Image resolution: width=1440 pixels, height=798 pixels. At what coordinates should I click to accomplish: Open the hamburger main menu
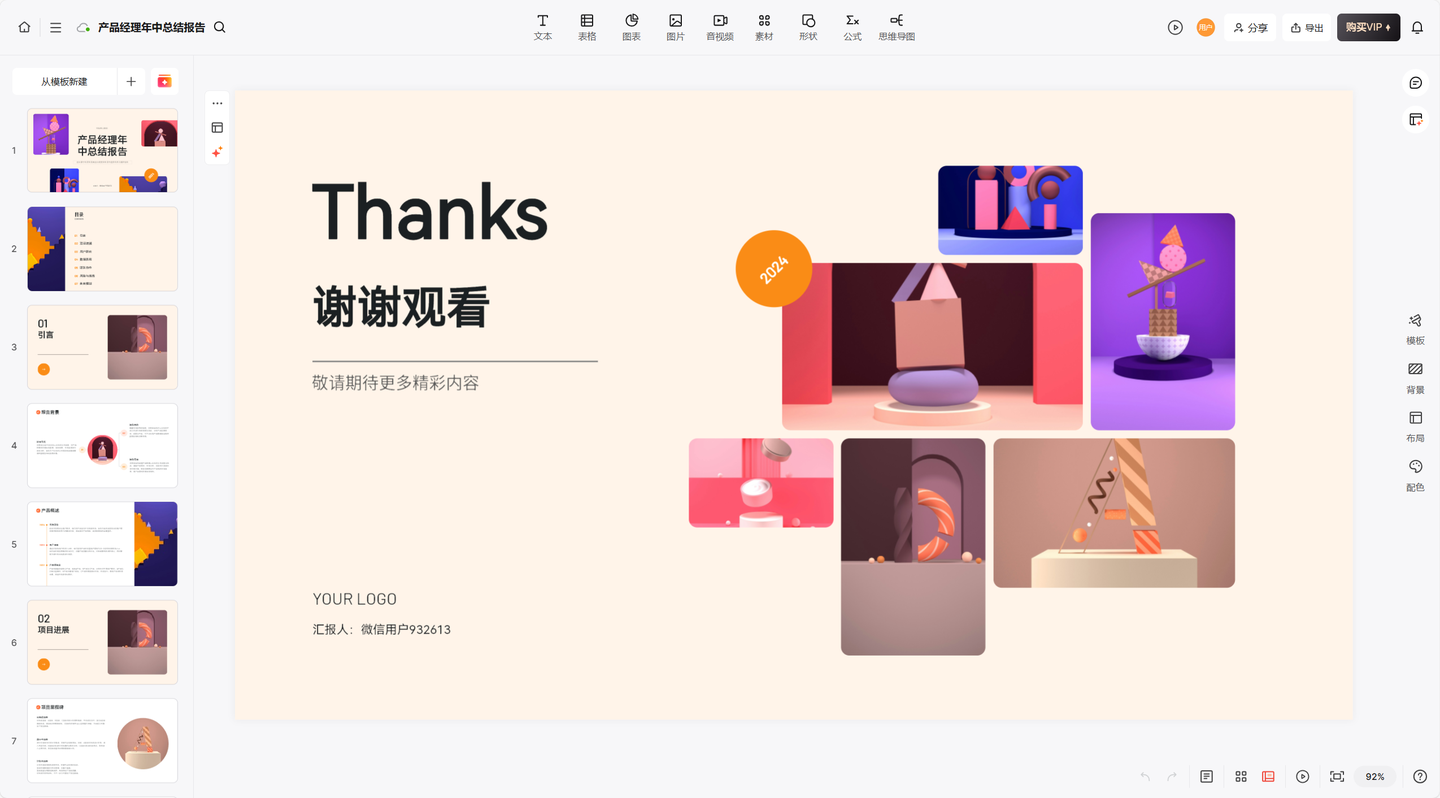point(55,27)
